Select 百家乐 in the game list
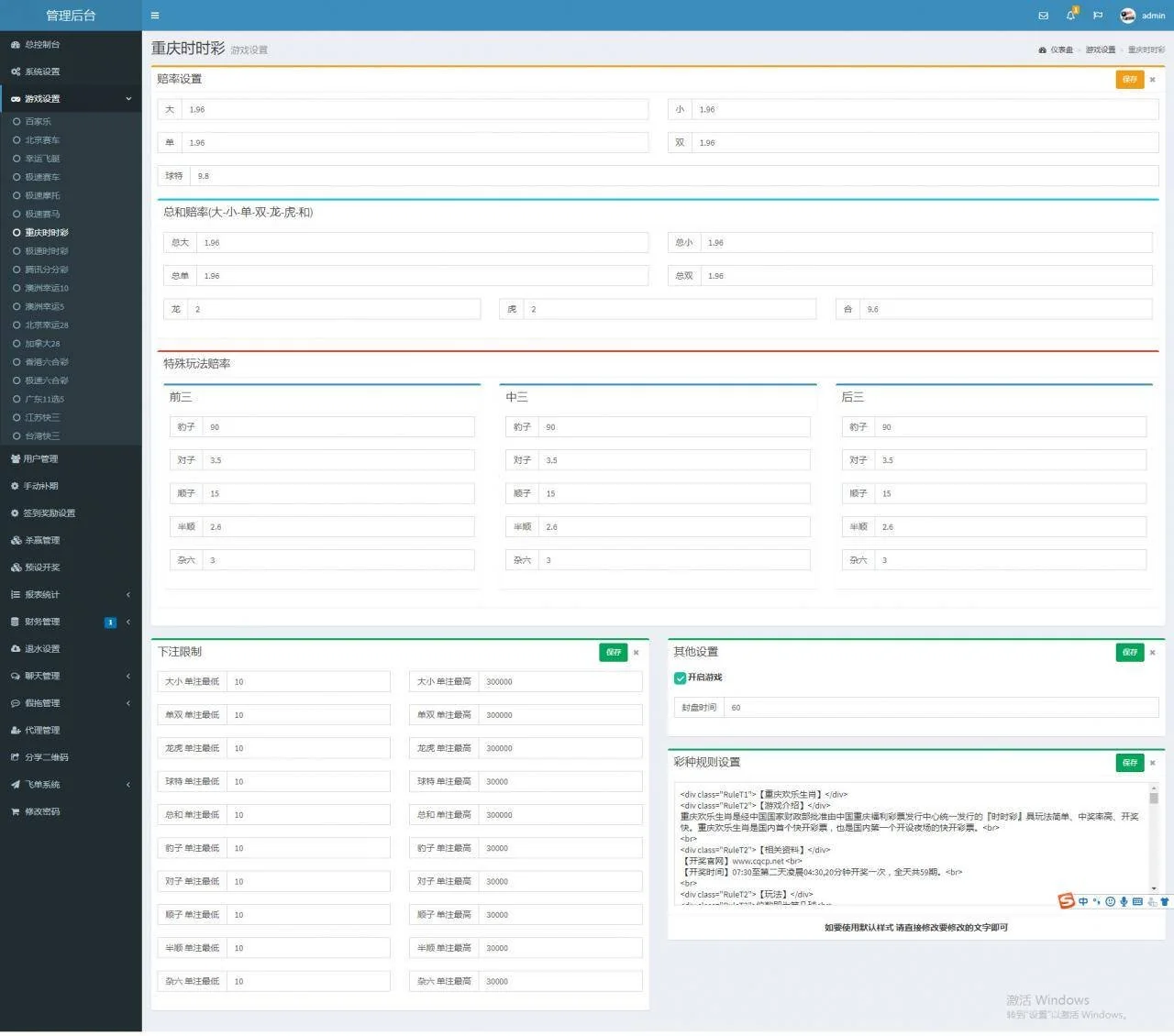 [x=39, y=122]
